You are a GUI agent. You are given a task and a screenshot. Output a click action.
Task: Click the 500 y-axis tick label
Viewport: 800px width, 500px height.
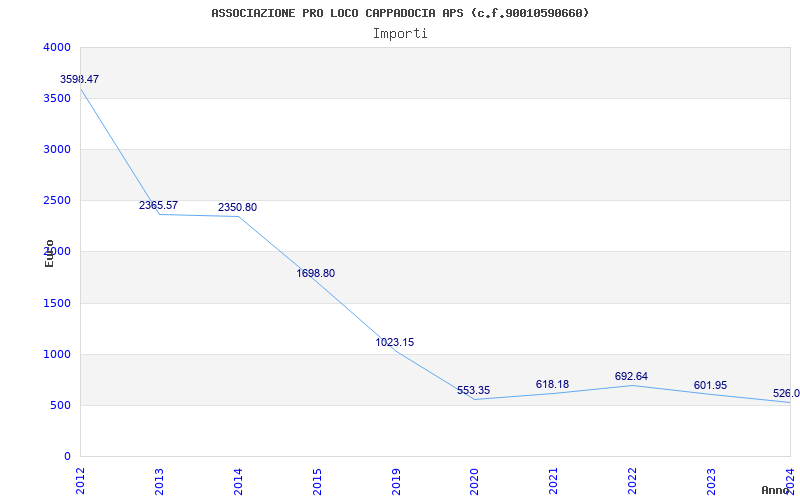61,406
